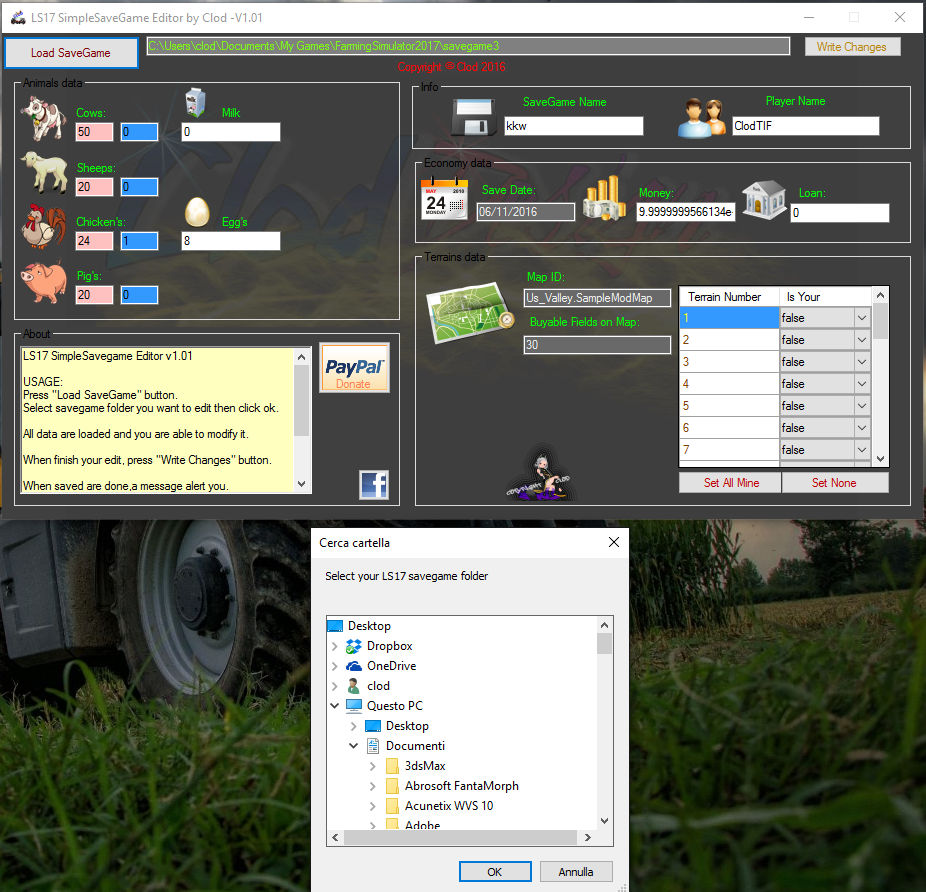Open Is Your dropdown for terrain 6
Screen dimensions: 926x892
tap(862, 428)
